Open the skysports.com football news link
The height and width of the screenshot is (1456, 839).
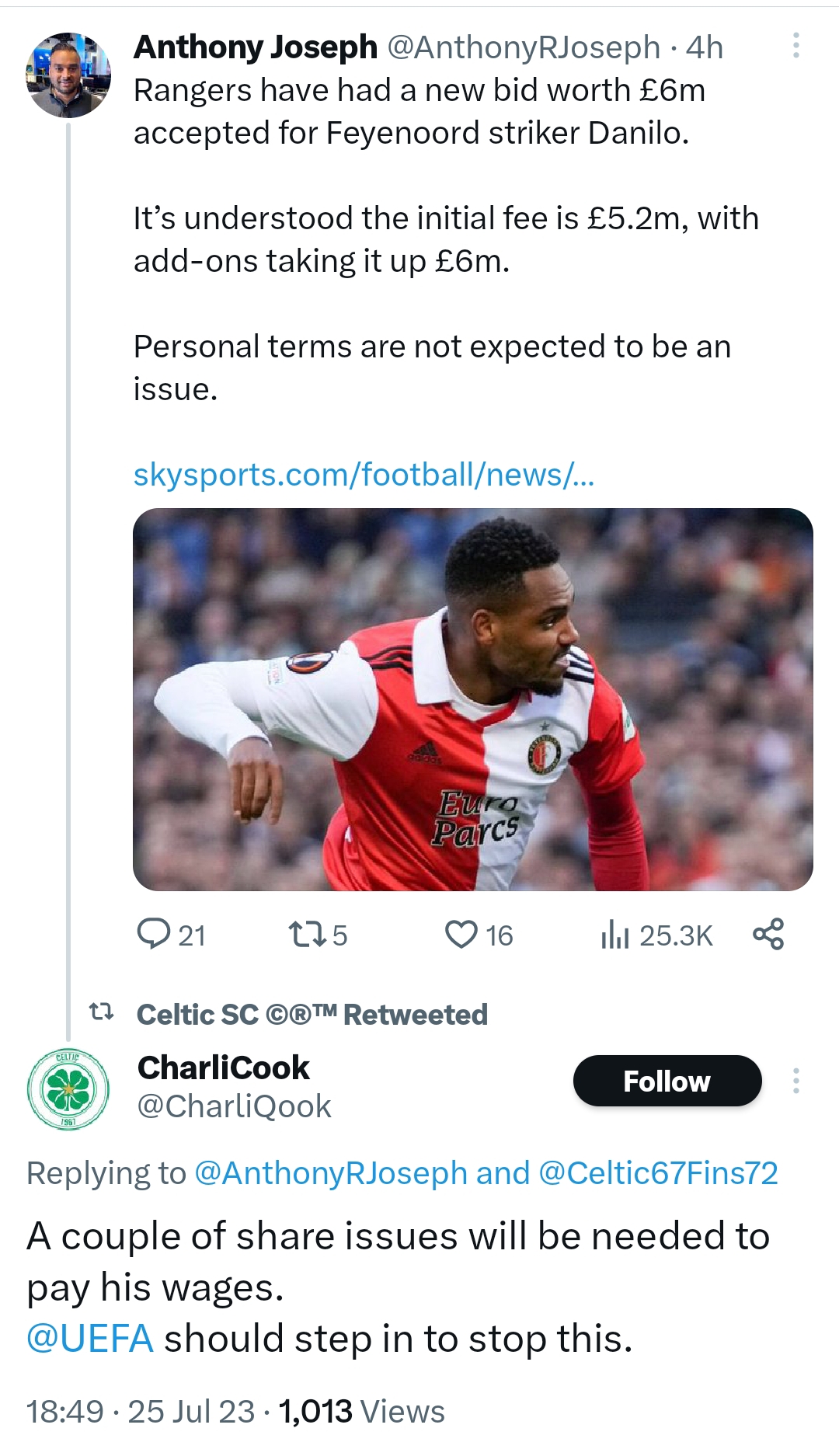[x=364, y=474]
